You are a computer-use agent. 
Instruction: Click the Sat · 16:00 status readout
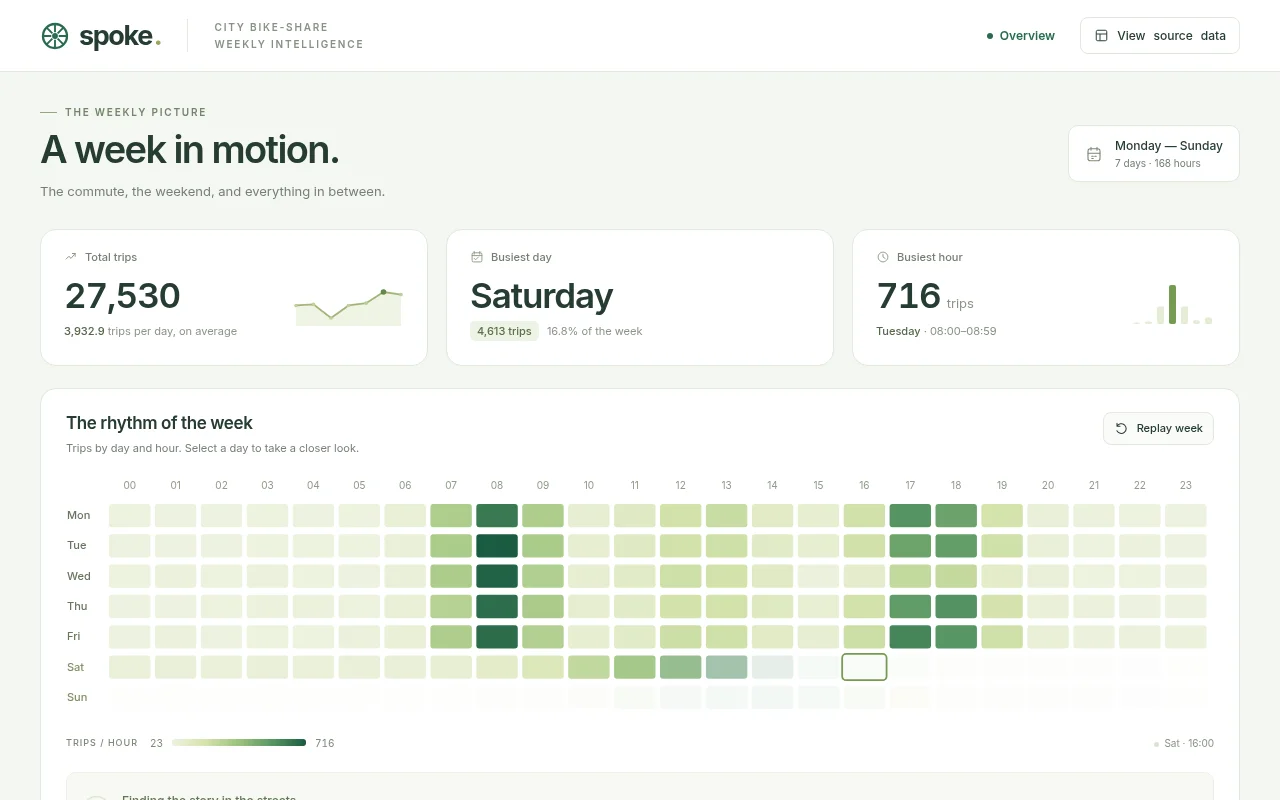[x=1184, y=743]
